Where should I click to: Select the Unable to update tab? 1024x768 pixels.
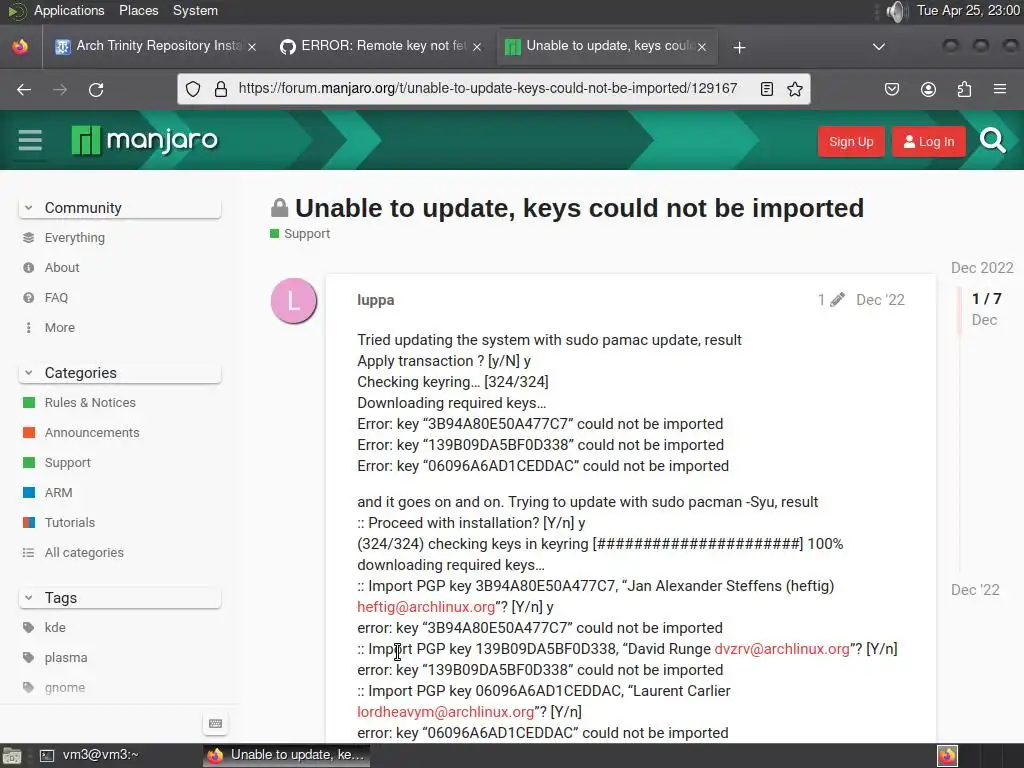click(x=607, y=46)
